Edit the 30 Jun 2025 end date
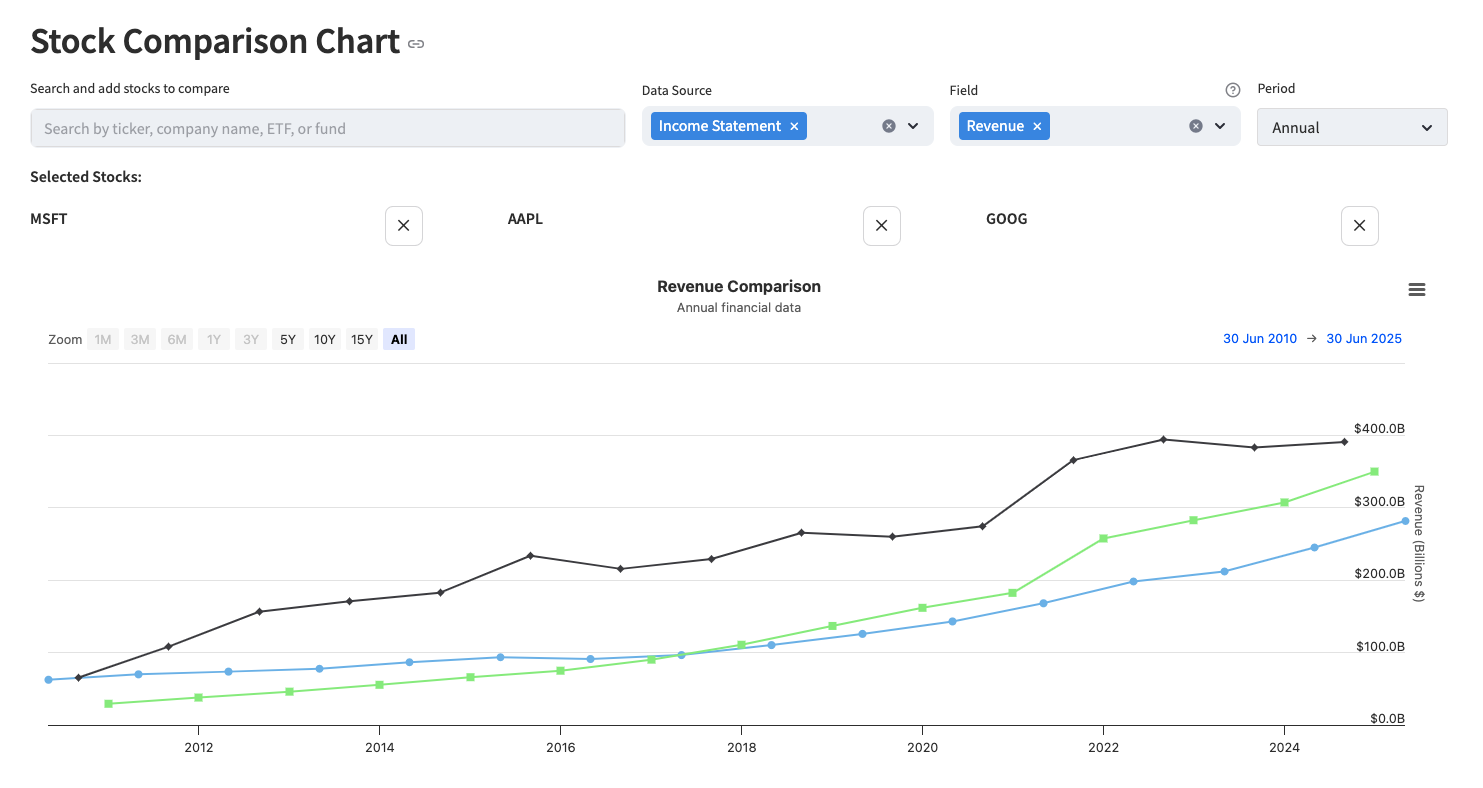This screenshot has height=788, width=1483. (1364, 339)
